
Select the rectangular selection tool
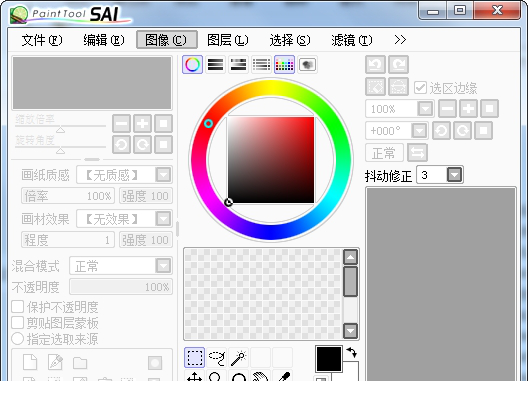click(194, 358)
